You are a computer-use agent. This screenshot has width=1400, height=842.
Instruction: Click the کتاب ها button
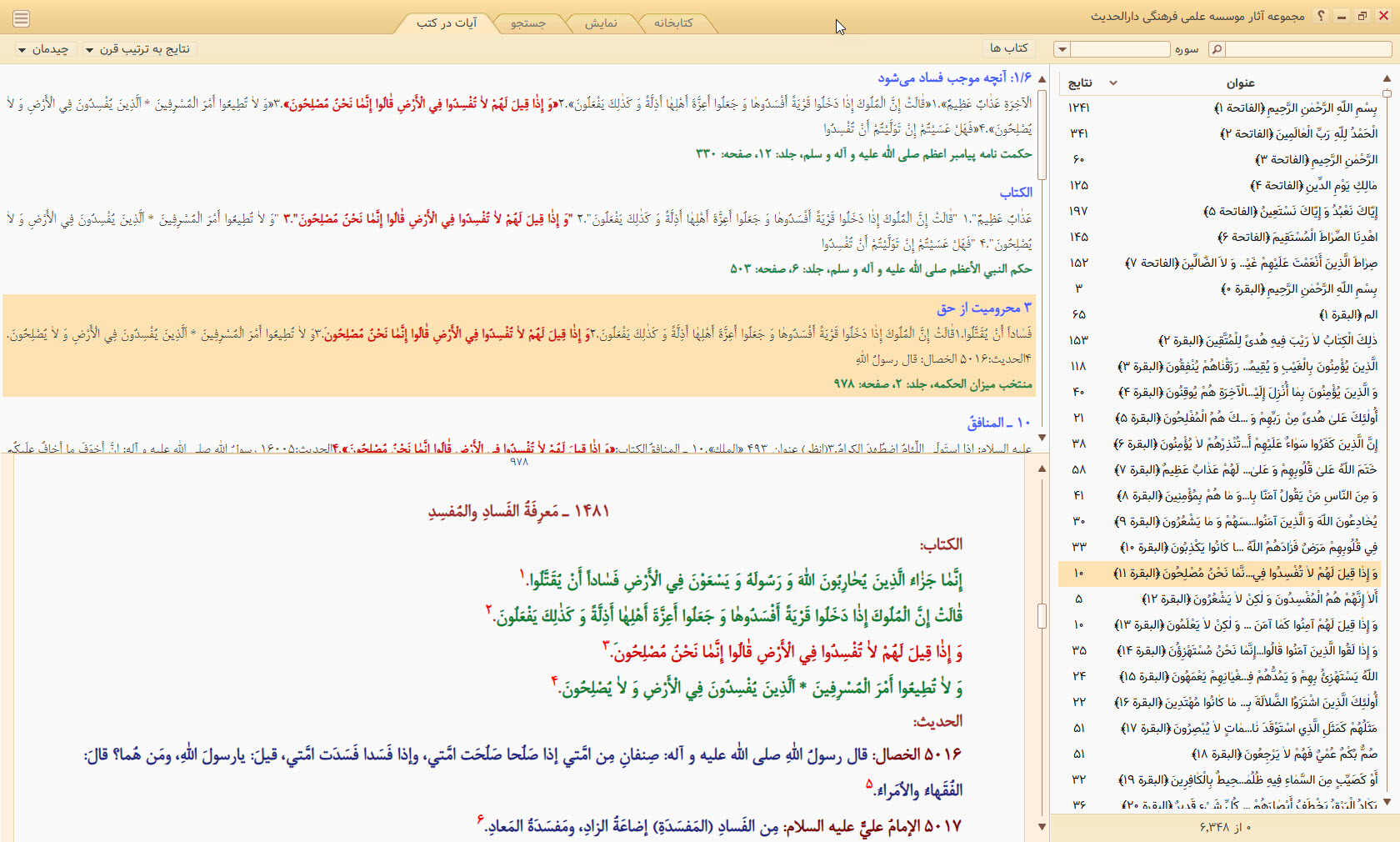tap(1008, 48)
